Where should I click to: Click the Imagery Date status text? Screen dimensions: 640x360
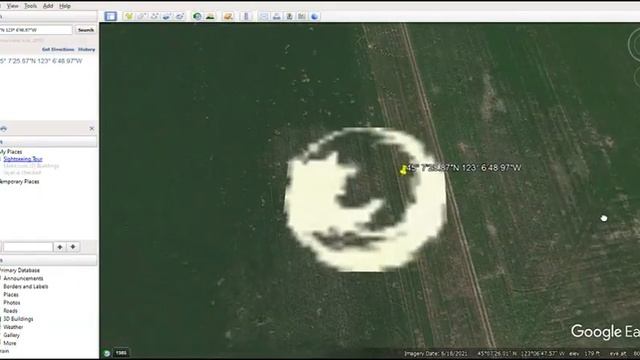point(437,353)
